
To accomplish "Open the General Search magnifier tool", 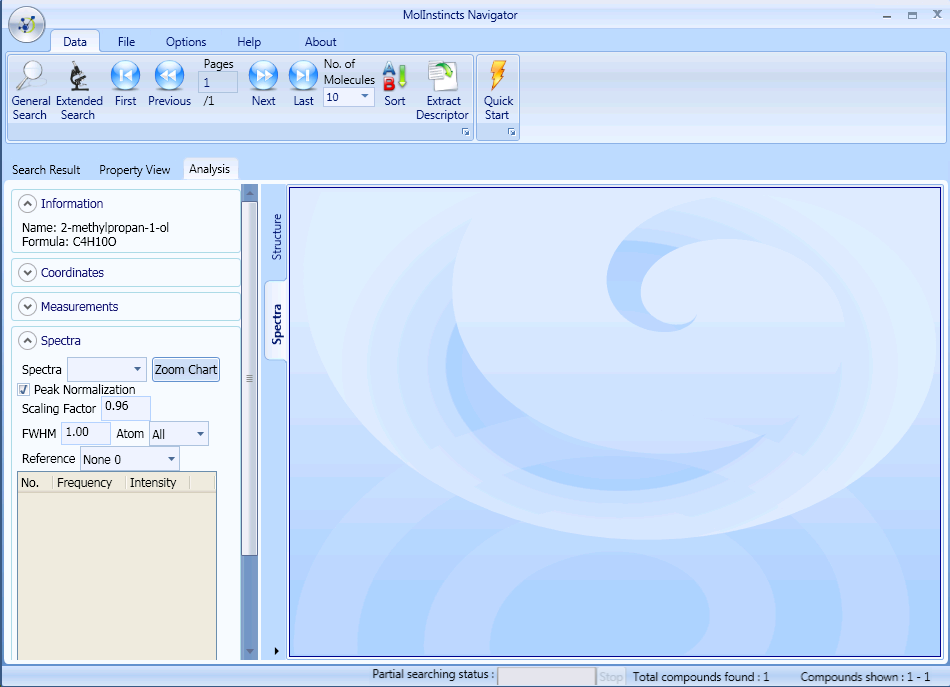I will pos(30,90).
